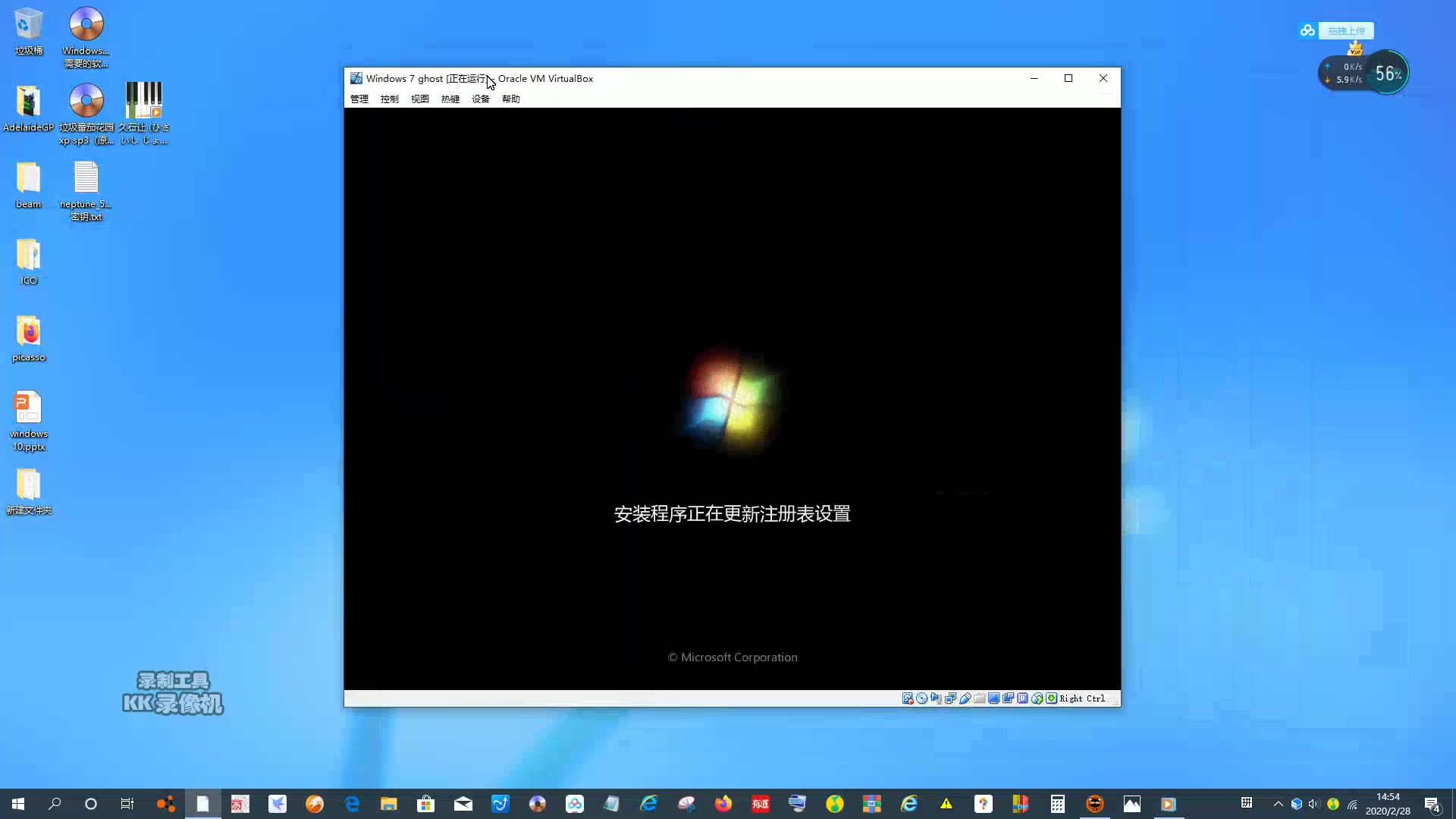Screen dimensions: 1456x819
Task: Open Cortana circle on taskbar
Action: pyautogui.click(x=91, y=804)
